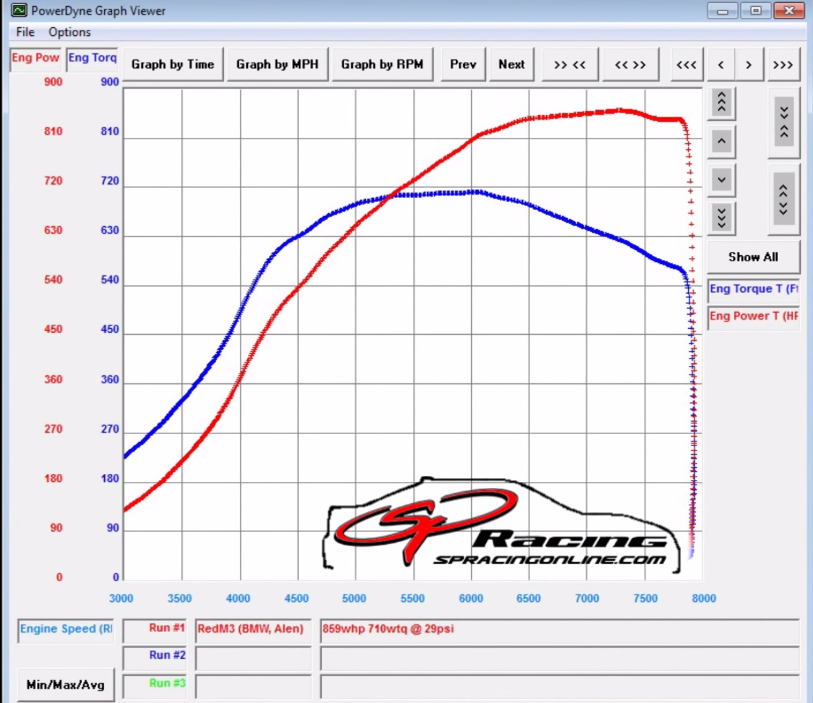Click the Engine Speed axis selector box
This screenshot has width=813, height=703.
tap(66, 630)
